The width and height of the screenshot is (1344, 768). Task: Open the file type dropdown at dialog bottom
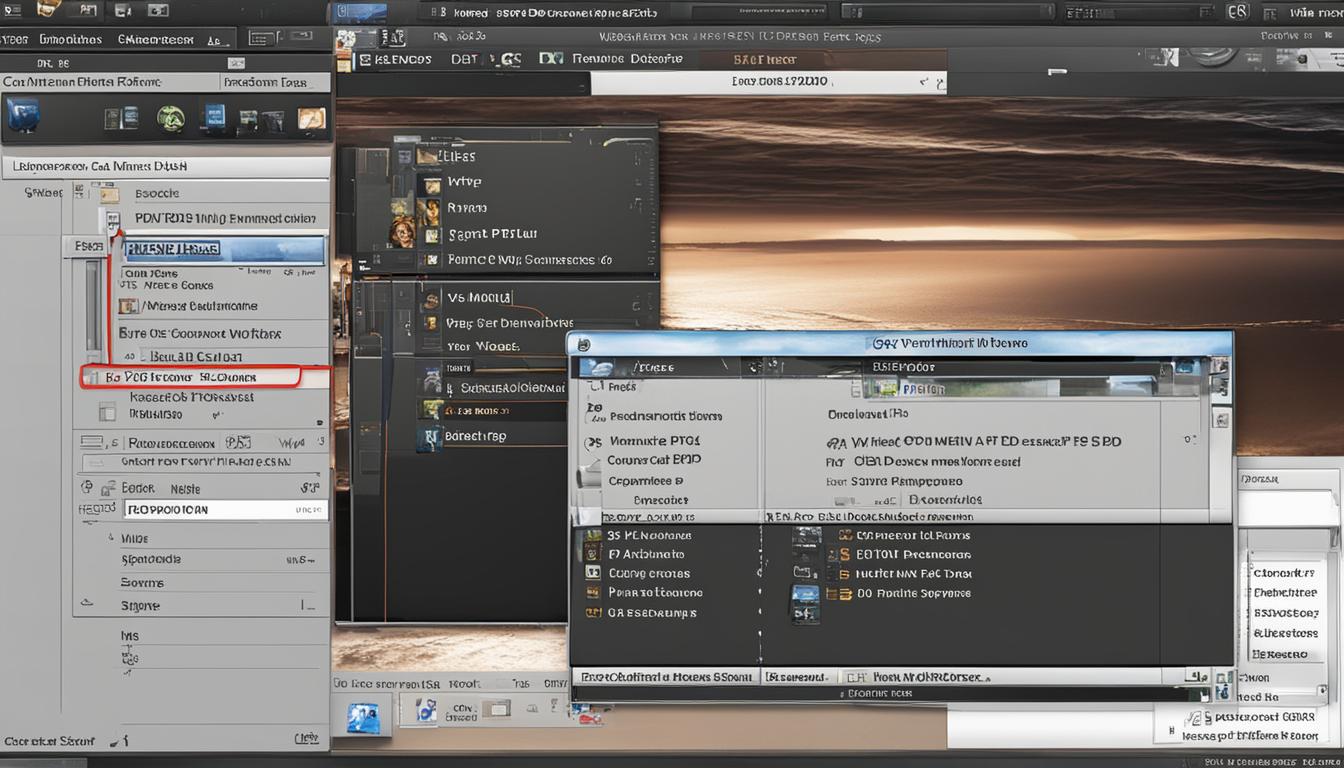click(1000, 676)
